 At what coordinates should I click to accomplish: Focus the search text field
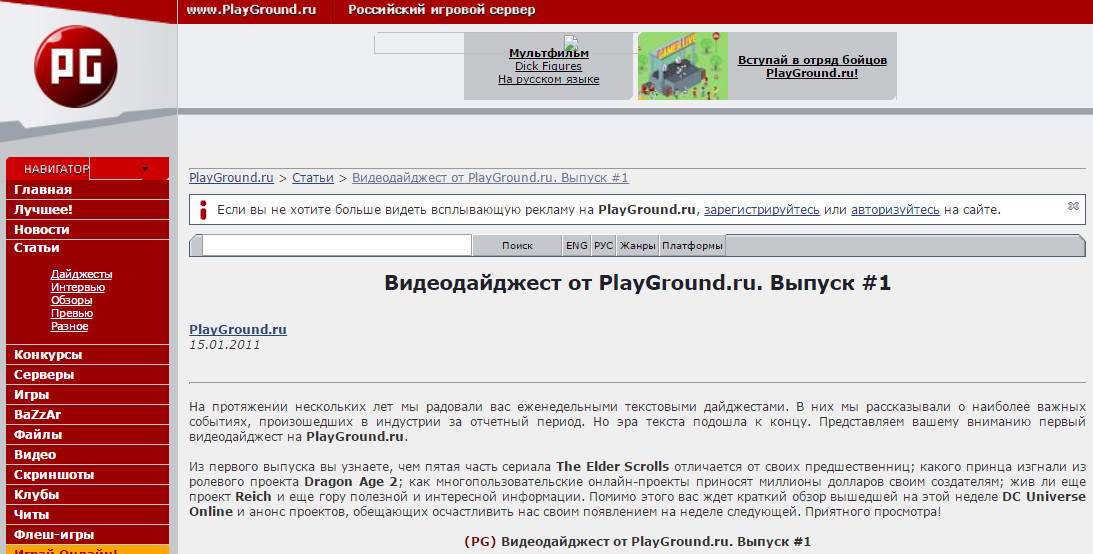click(337, 245)
